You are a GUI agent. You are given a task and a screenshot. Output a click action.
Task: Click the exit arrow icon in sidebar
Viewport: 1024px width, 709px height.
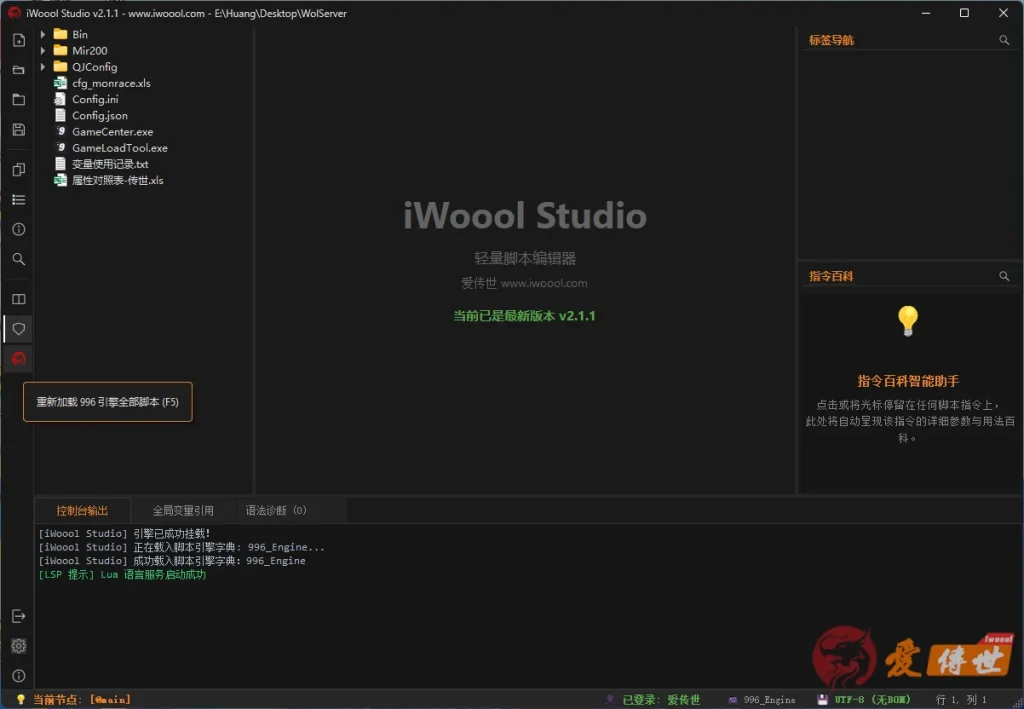click(x=19, y=616)
